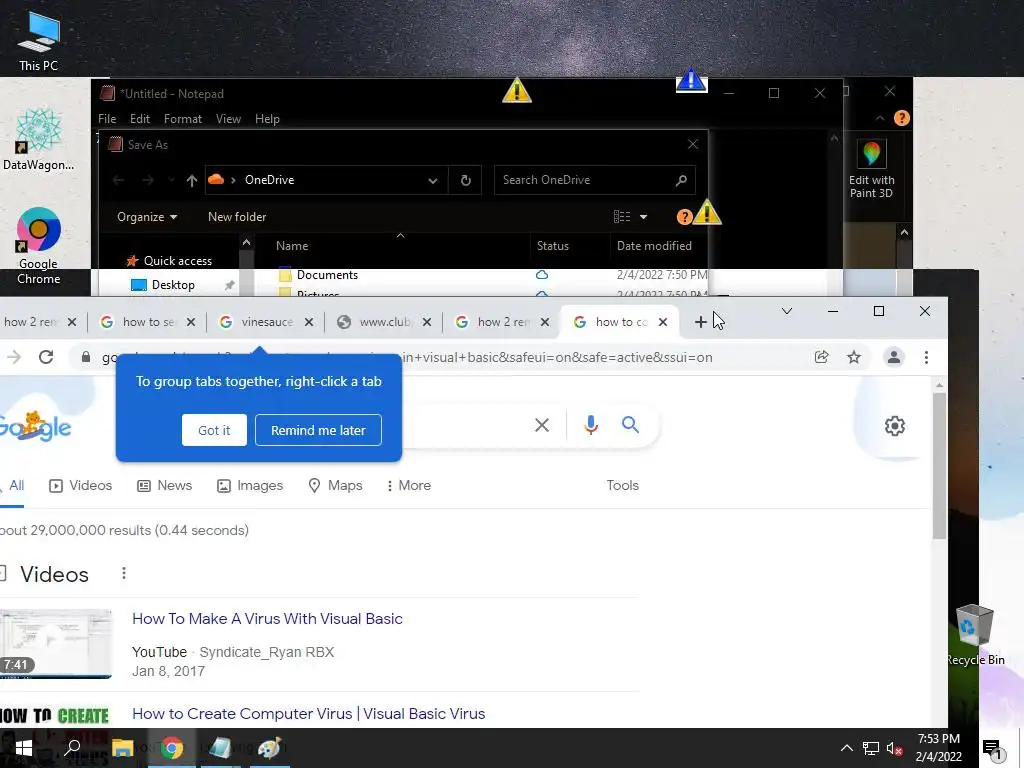Click taskbar search magnifier
1024x768 pixels.
pos(72,748)
